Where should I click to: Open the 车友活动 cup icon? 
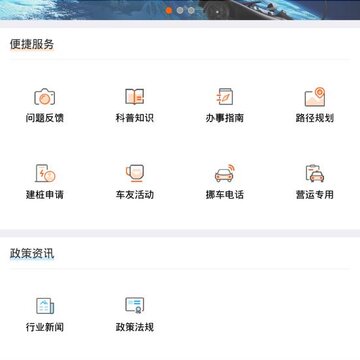click(135, 173)
